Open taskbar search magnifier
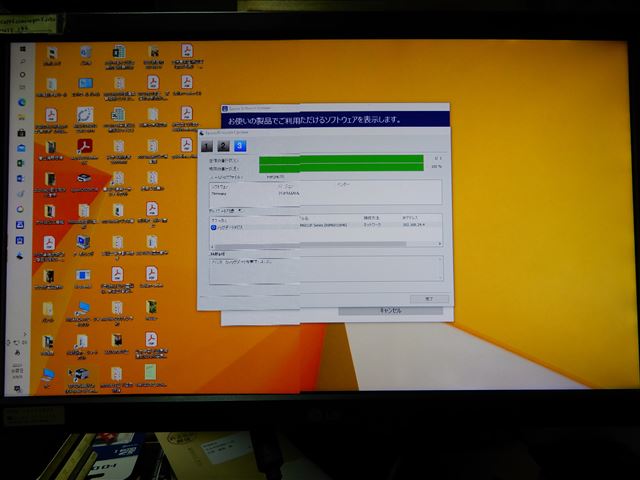The height and width of the screenshot is (480, 640). pos(23,62)
